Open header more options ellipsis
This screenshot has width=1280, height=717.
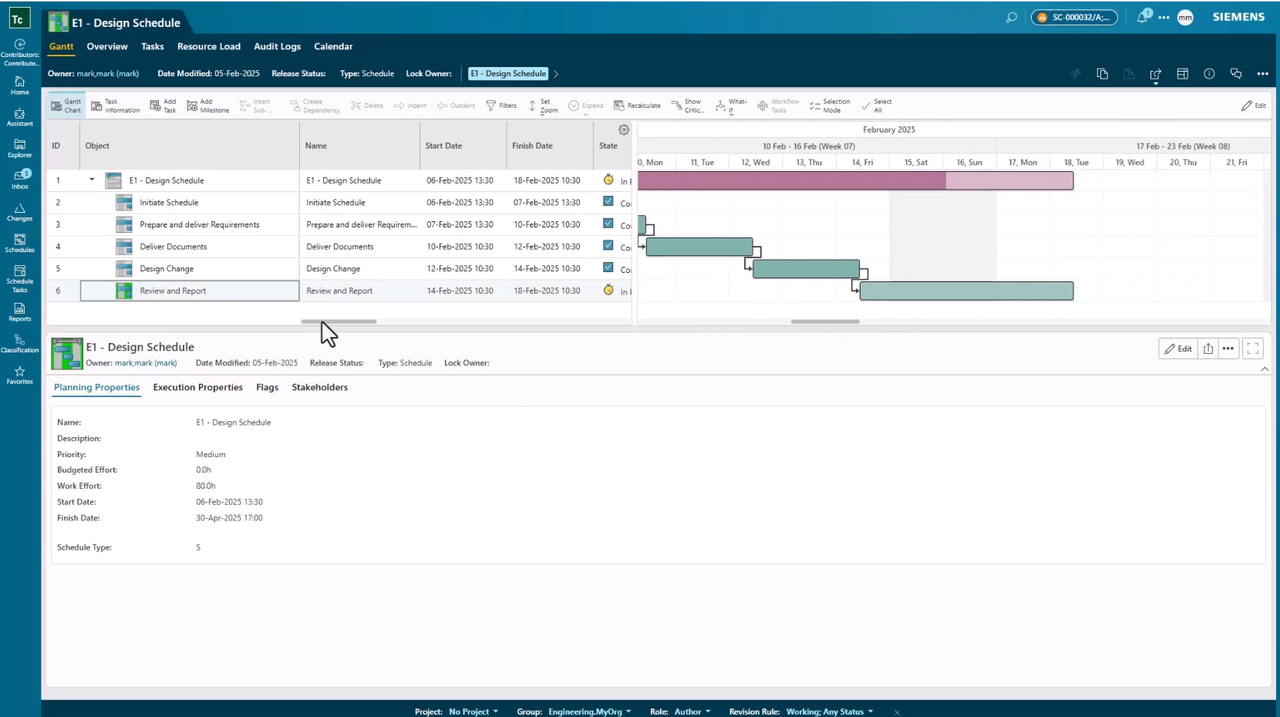[1263, 74]
